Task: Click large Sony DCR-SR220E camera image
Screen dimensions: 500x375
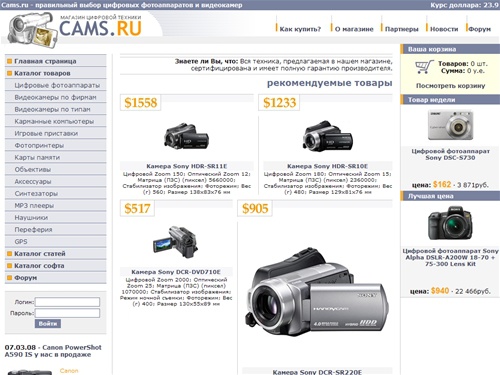Action: 317,293
